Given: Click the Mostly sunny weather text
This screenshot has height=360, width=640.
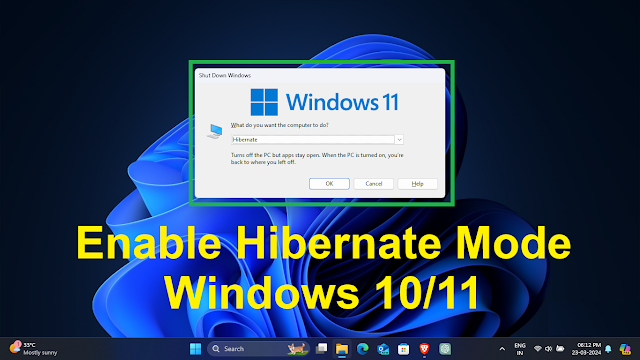Looking at the screenshot, I should click(40, 353).
